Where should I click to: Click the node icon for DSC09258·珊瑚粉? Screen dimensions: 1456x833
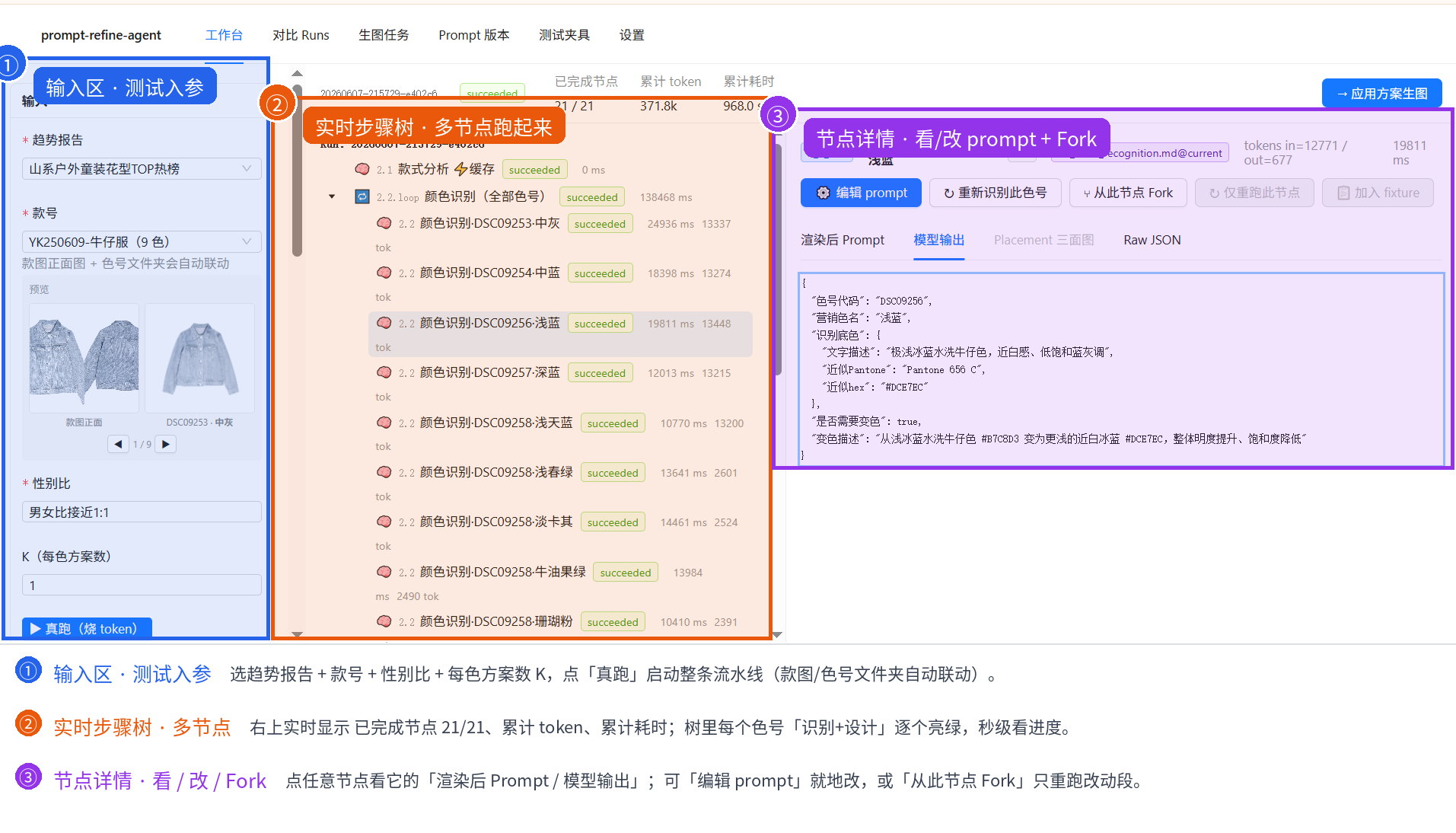coord(384,622)
